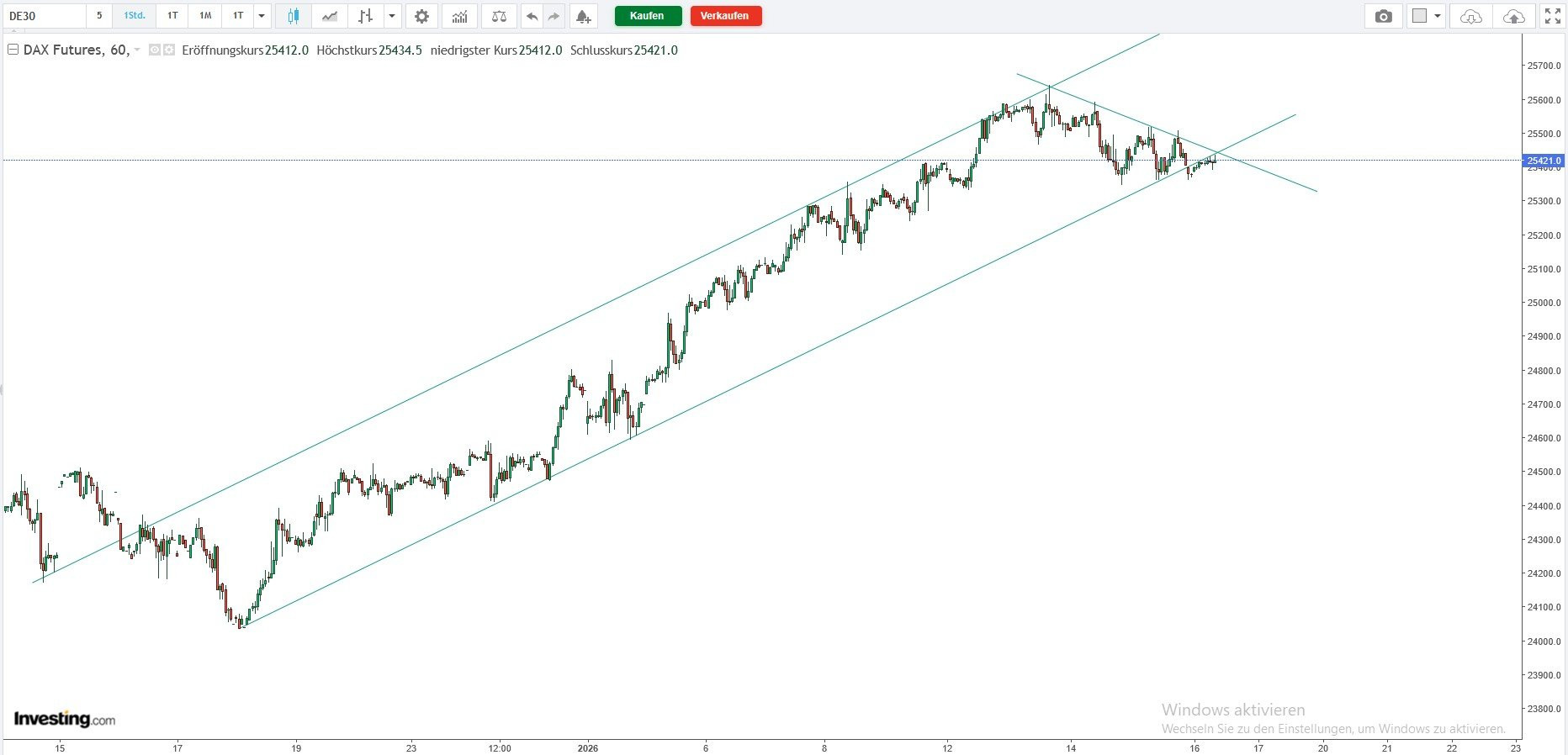Viewport: 1568px width, 755px height.
Task: Undo the last chart action
Action: (532, 16)
